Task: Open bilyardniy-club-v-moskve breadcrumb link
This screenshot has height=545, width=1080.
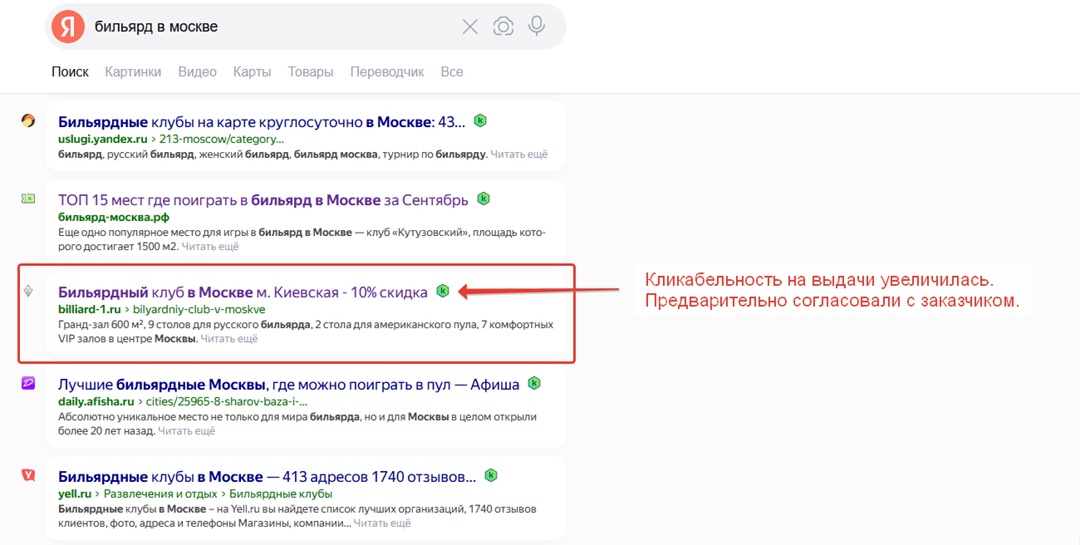Action: click(x=197, y=309)
